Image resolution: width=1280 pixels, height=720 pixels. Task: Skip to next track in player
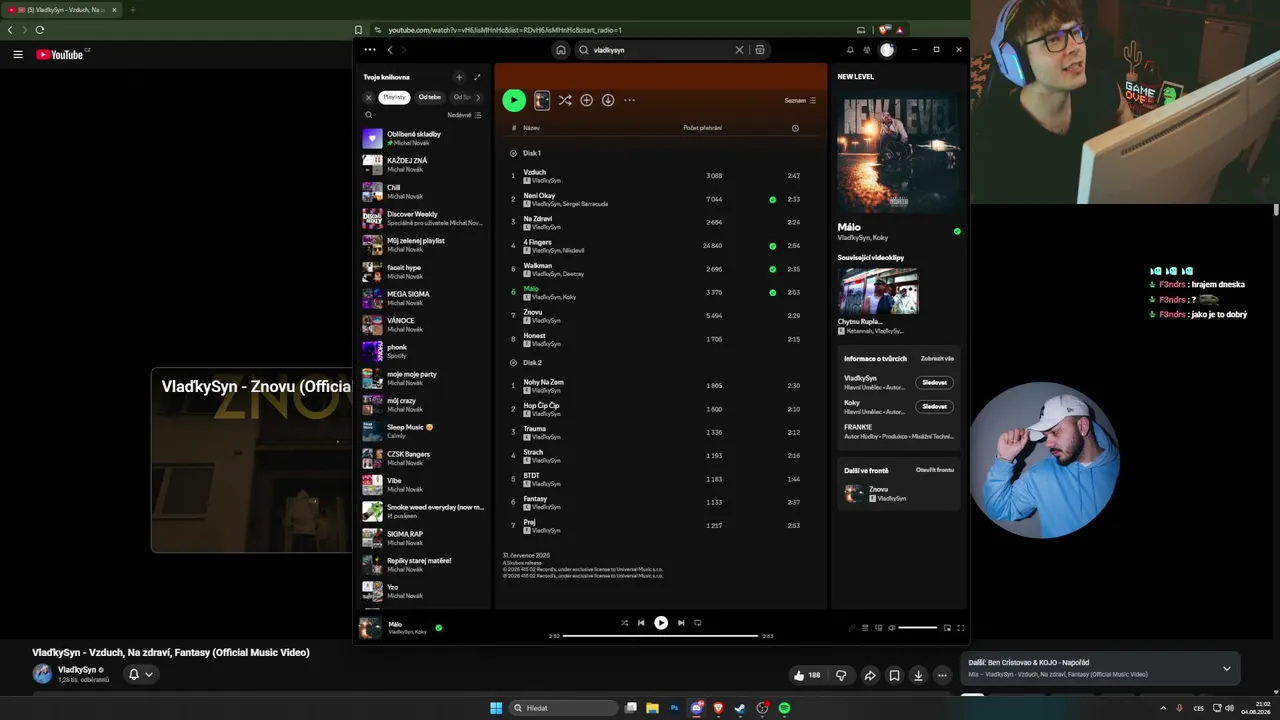[x=681, y=623]
